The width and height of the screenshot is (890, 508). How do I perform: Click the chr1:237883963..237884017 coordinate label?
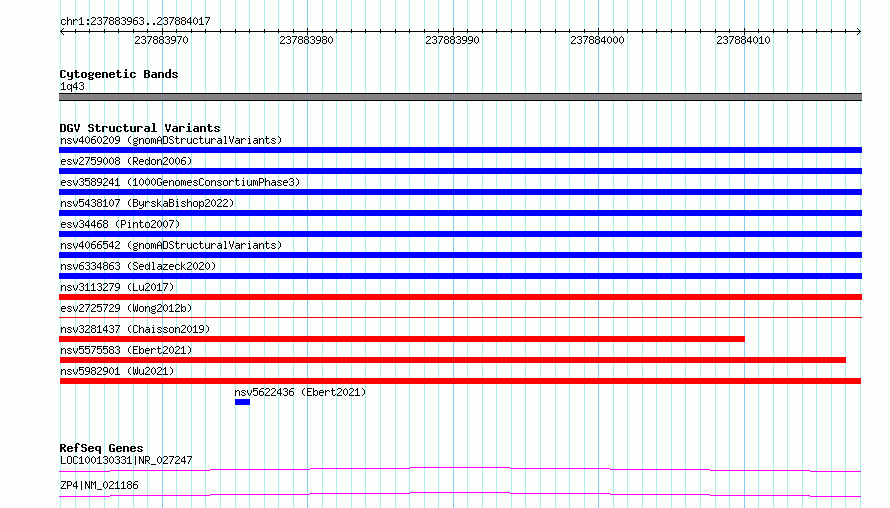(x=135, y=21)
